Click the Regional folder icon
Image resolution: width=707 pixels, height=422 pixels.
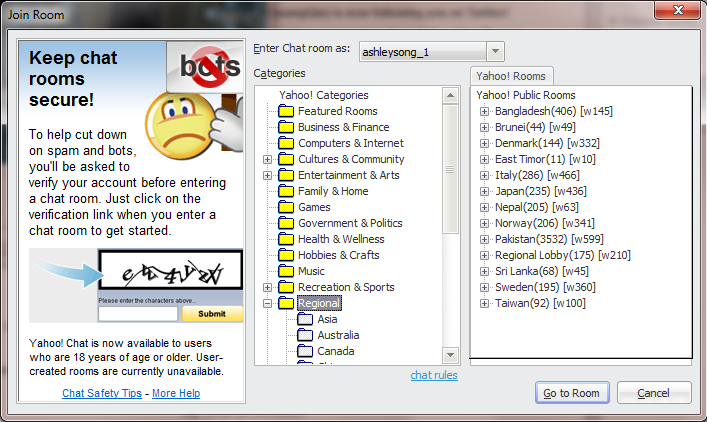point(286,303)
